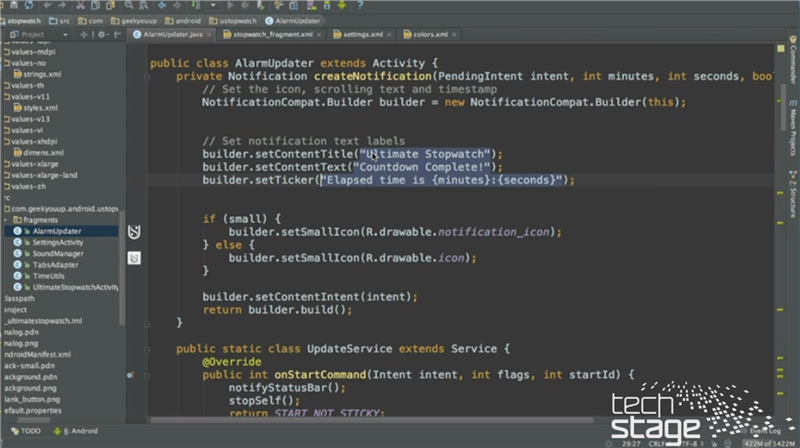Select styles.xml in project tree
Viewport: 800px width, 448px height.
(x=36, y=108)
